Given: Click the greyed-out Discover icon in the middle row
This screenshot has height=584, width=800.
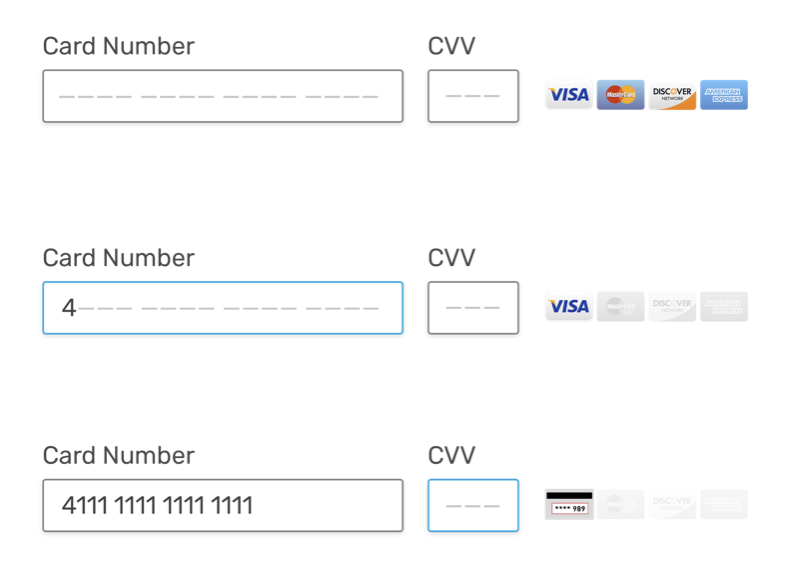Looking at the screenshot, I should click(672, 307).
